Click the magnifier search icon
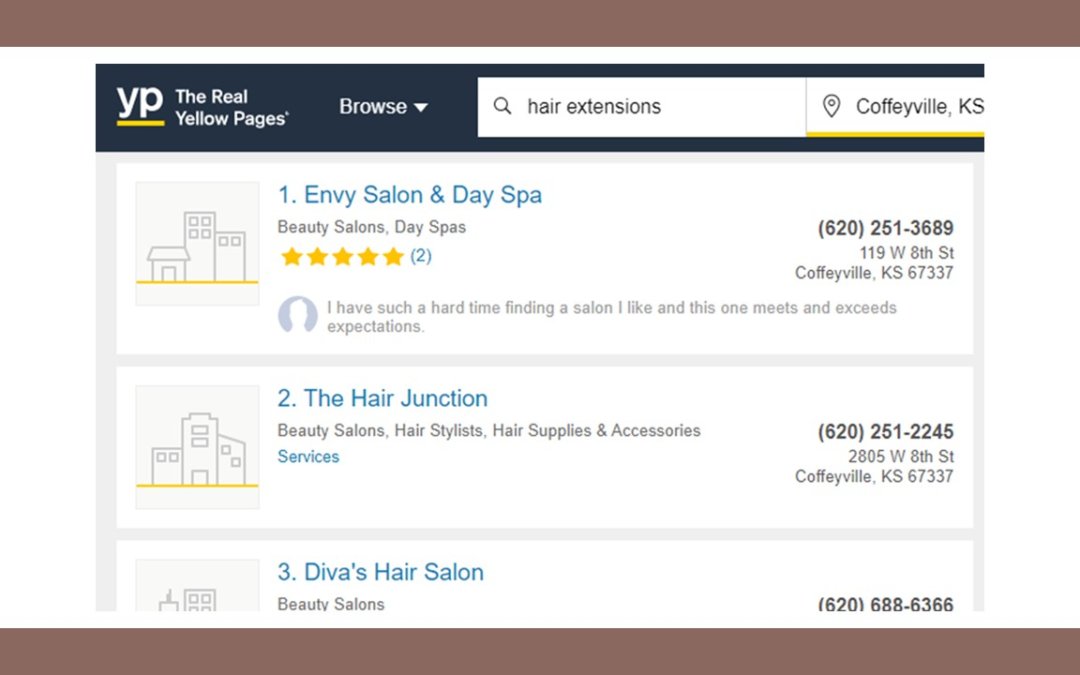The image size is (1080, 675). [503, 106]
